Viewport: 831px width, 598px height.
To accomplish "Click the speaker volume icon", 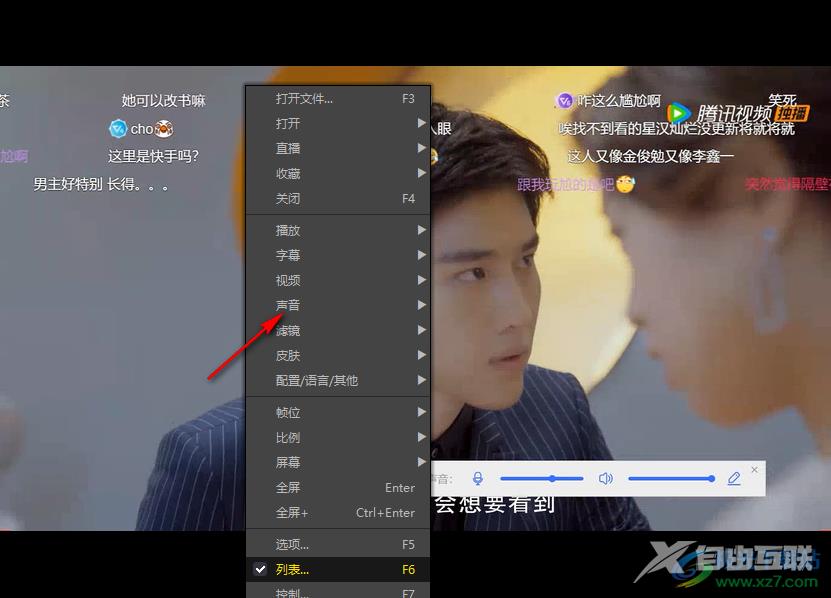I will tap(605, 479).
